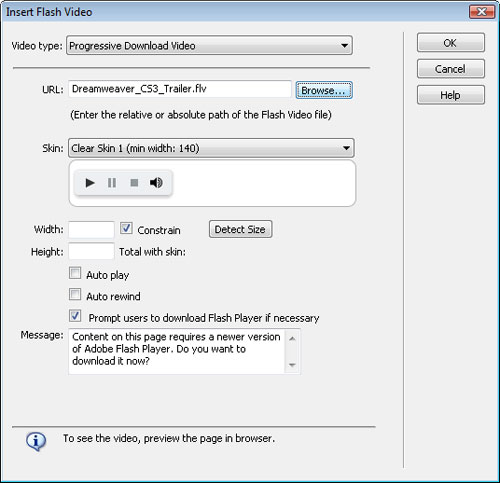The height and width of the screenshot is (483, 500).
Task: Click the Detect Size button
Action: pyautogui.click(x=240, y=229)
